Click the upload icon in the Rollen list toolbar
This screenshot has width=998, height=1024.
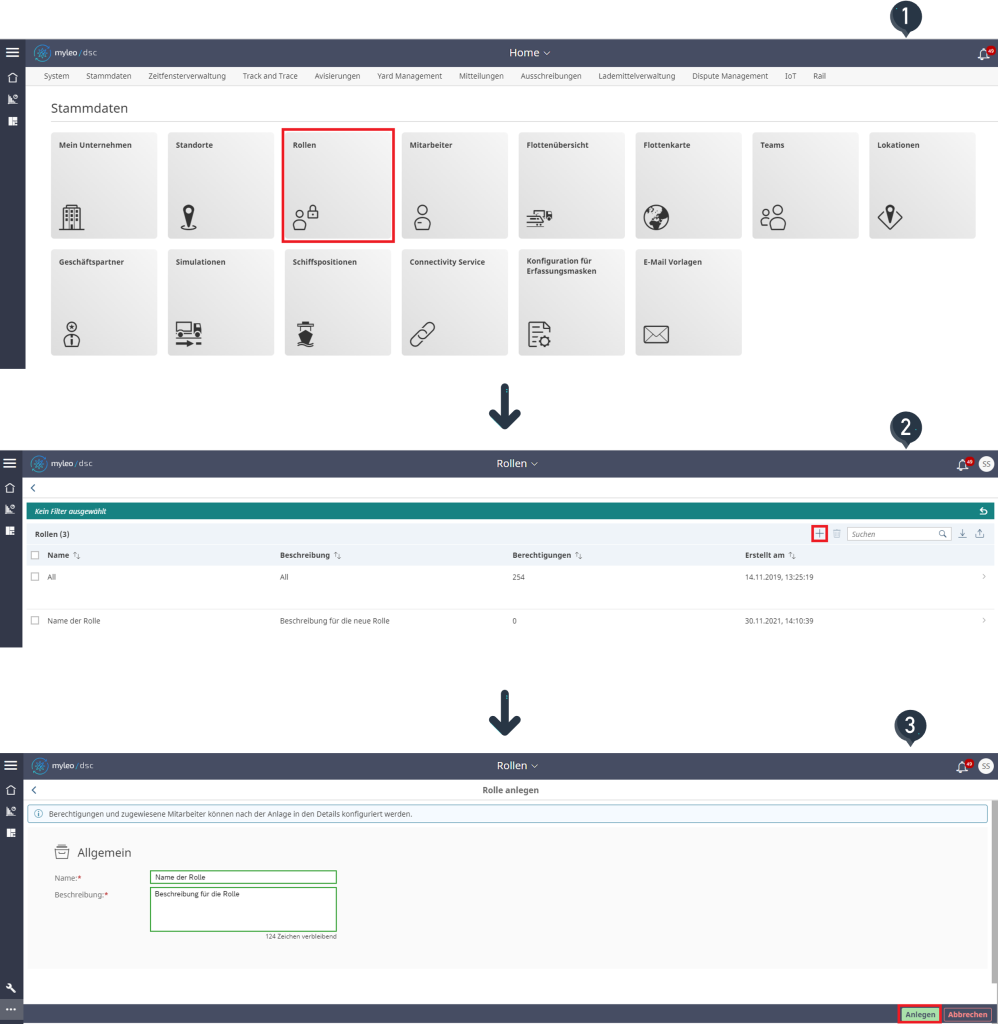(980, 534)
